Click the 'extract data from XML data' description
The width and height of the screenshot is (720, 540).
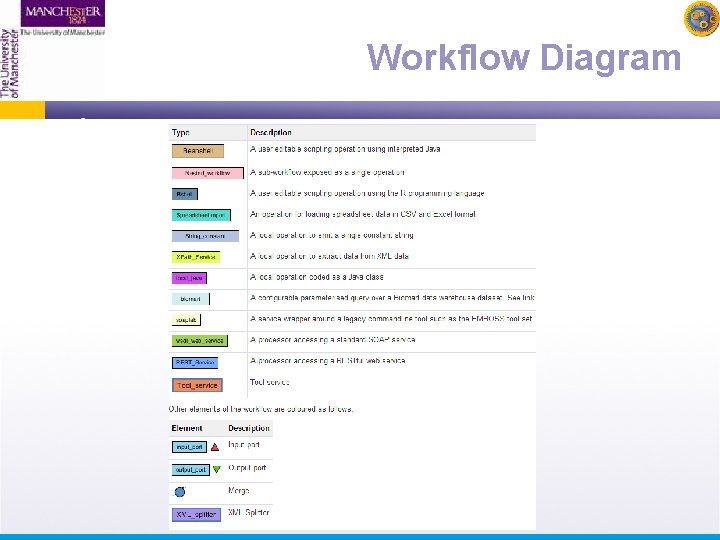(330, 256)
